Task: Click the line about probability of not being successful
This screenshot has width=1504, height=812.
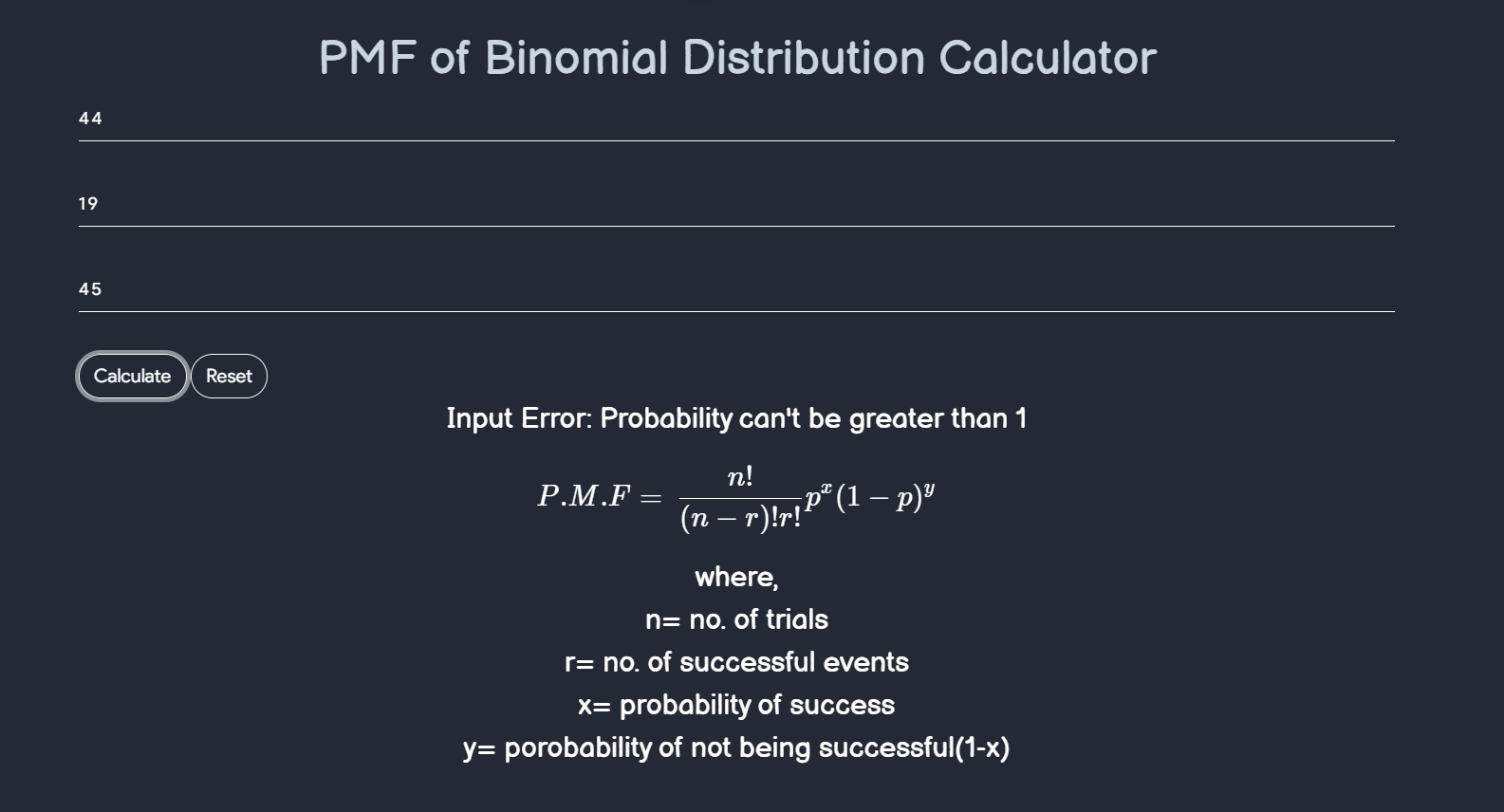Action: 737,747
